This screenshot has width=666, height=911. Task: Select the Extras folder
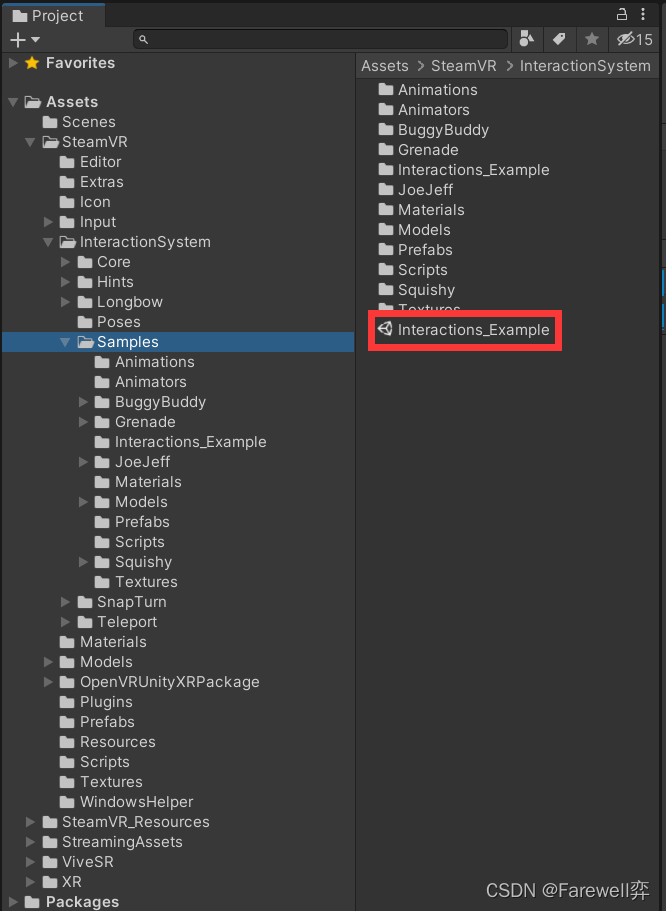click(x=92, y=182)
